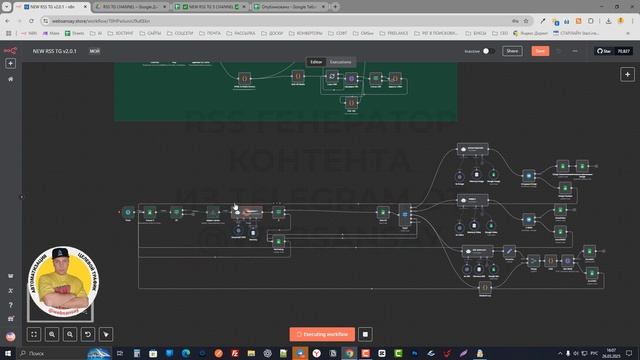The image size is (640, 360).
Task: Select the Switch node in the workflow
Action: click(x=405, y=215)
